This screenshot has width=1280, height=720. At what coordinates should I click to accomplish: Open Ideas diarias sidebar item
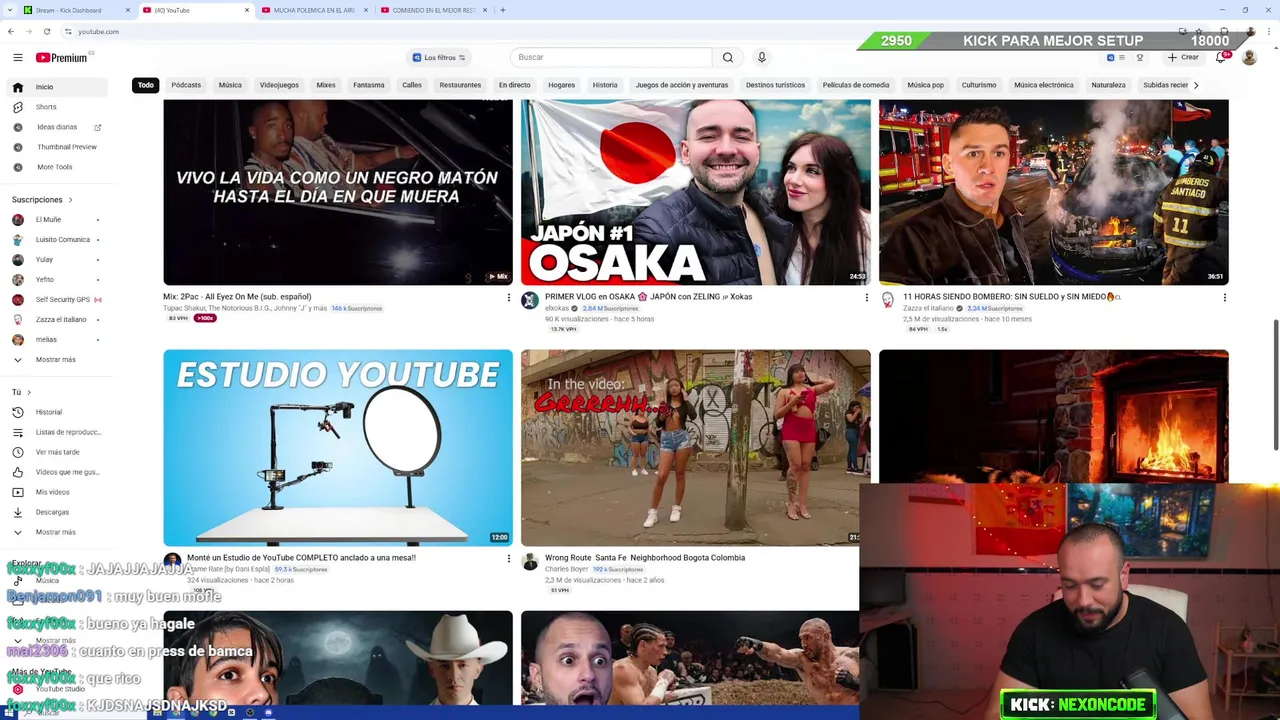57,127
